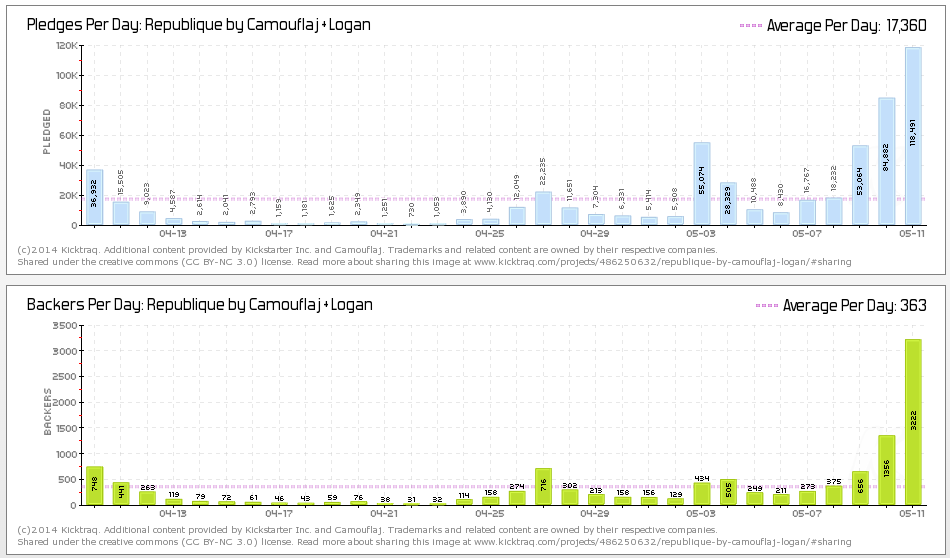The height and width of the screenshot is (558, 950).
Task: Click the 3500 label on the Backers axis
Action: click(65, 325)
